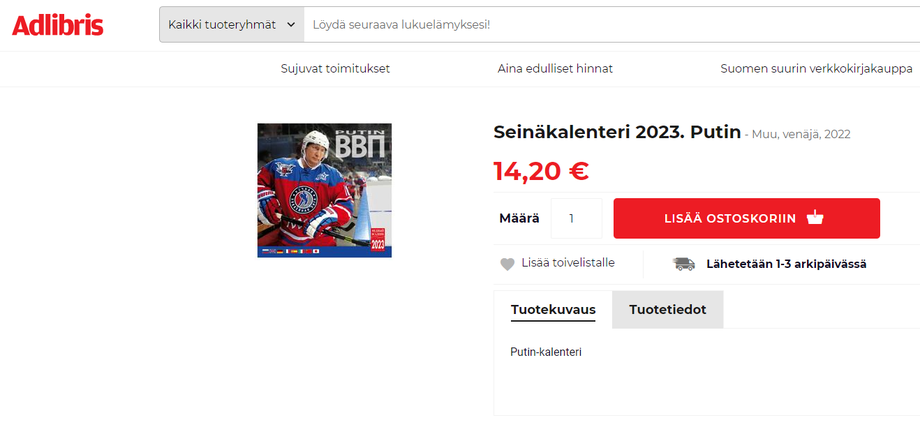Screen dimensions: 920x434
Task: Switch to the Tuotekuvaus tab
Action: tap(553, 310)
